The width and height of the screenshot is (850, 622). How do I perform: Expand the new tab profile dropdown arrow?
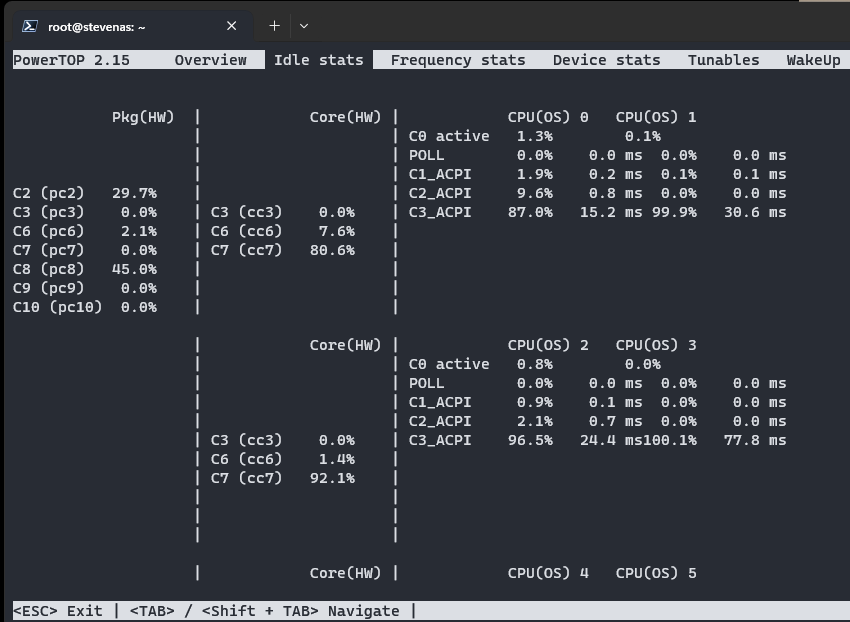point(304,25)
